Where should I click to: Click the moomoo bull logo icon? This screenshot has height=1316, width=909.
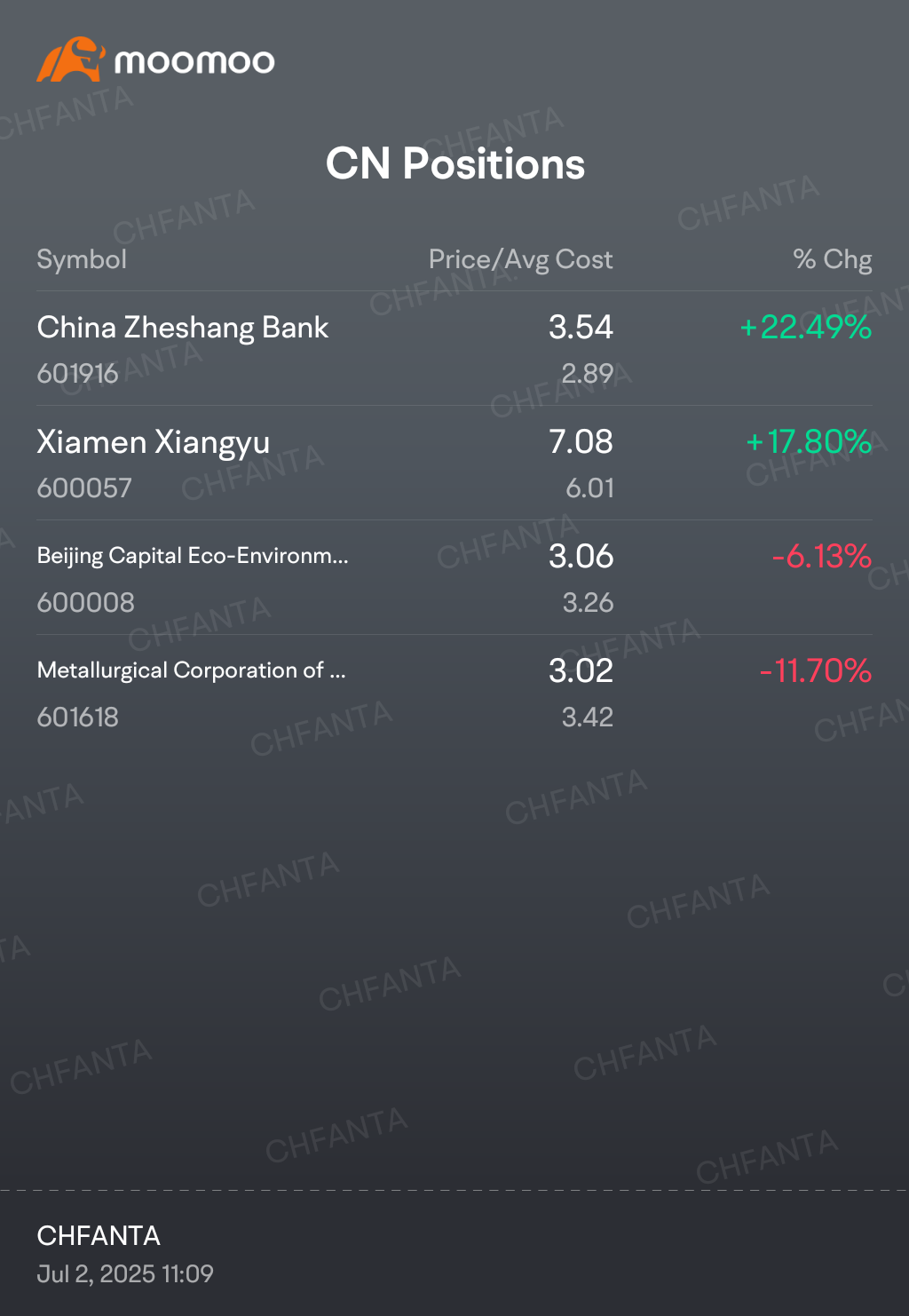tap(71, 59)
